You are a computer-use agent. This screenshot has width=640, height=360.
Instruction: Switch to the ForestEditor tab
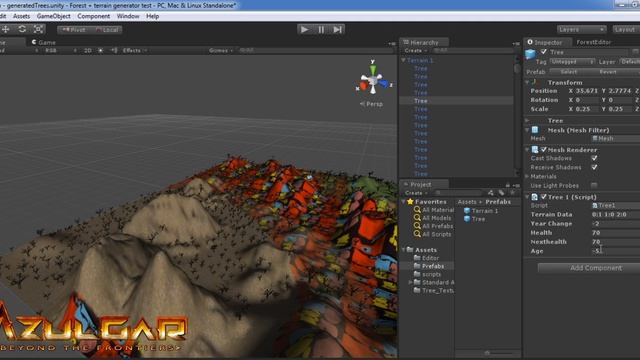593,42
